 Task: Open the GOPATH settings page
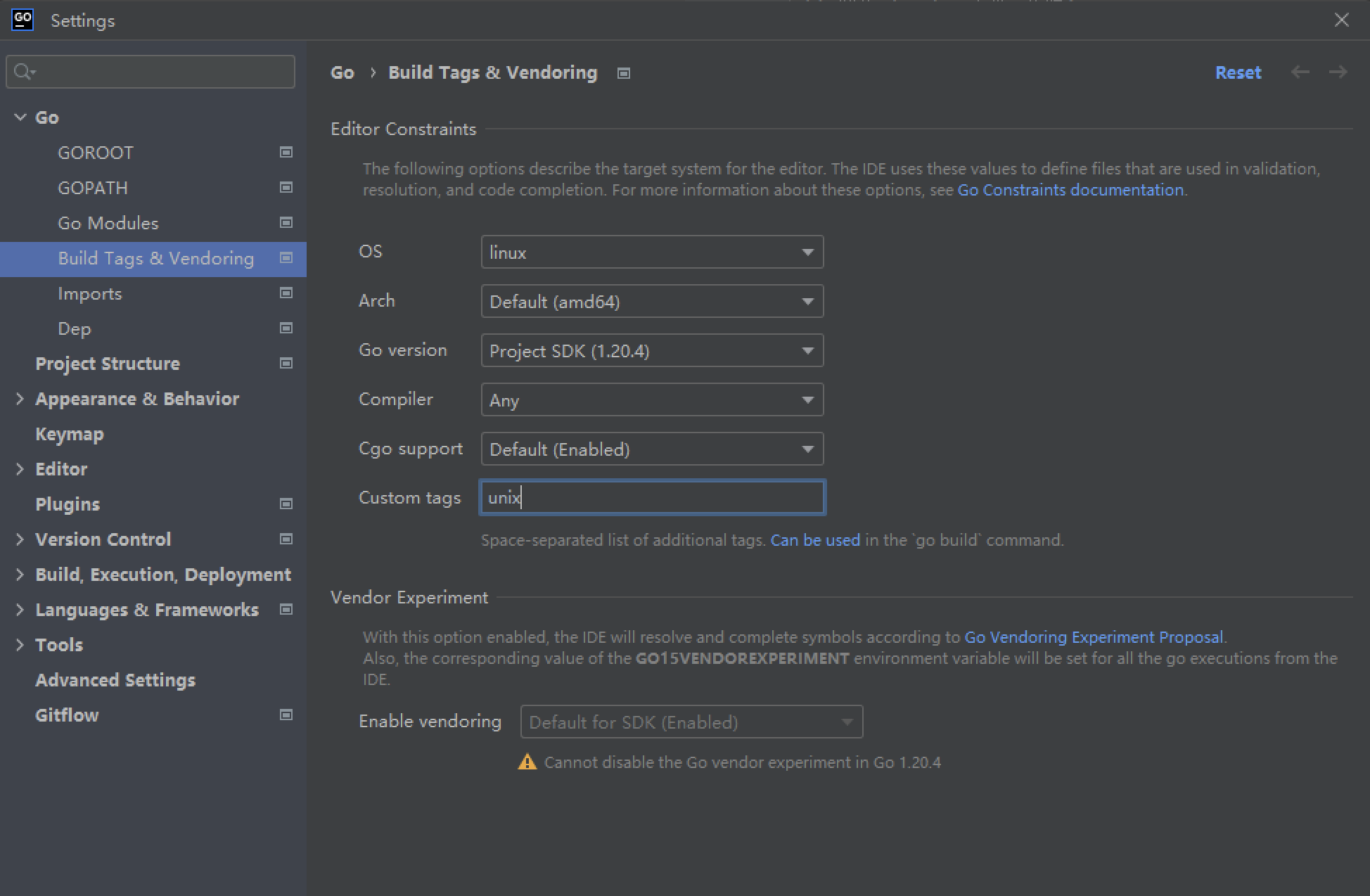[93, 188]
